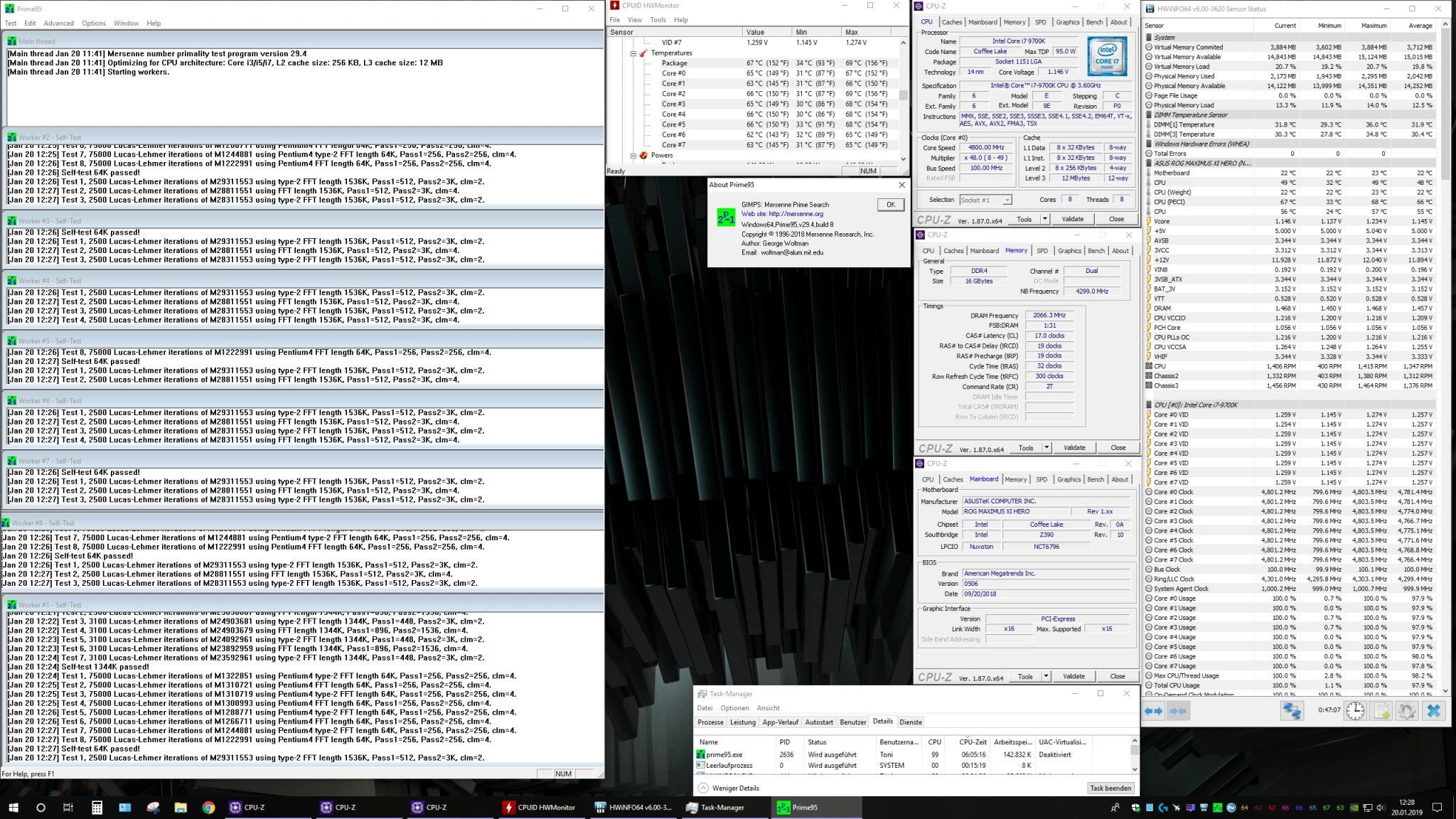Open Task View on taskbar
This screenshot has width=1456, height=819.
click(x=68, y=807)
